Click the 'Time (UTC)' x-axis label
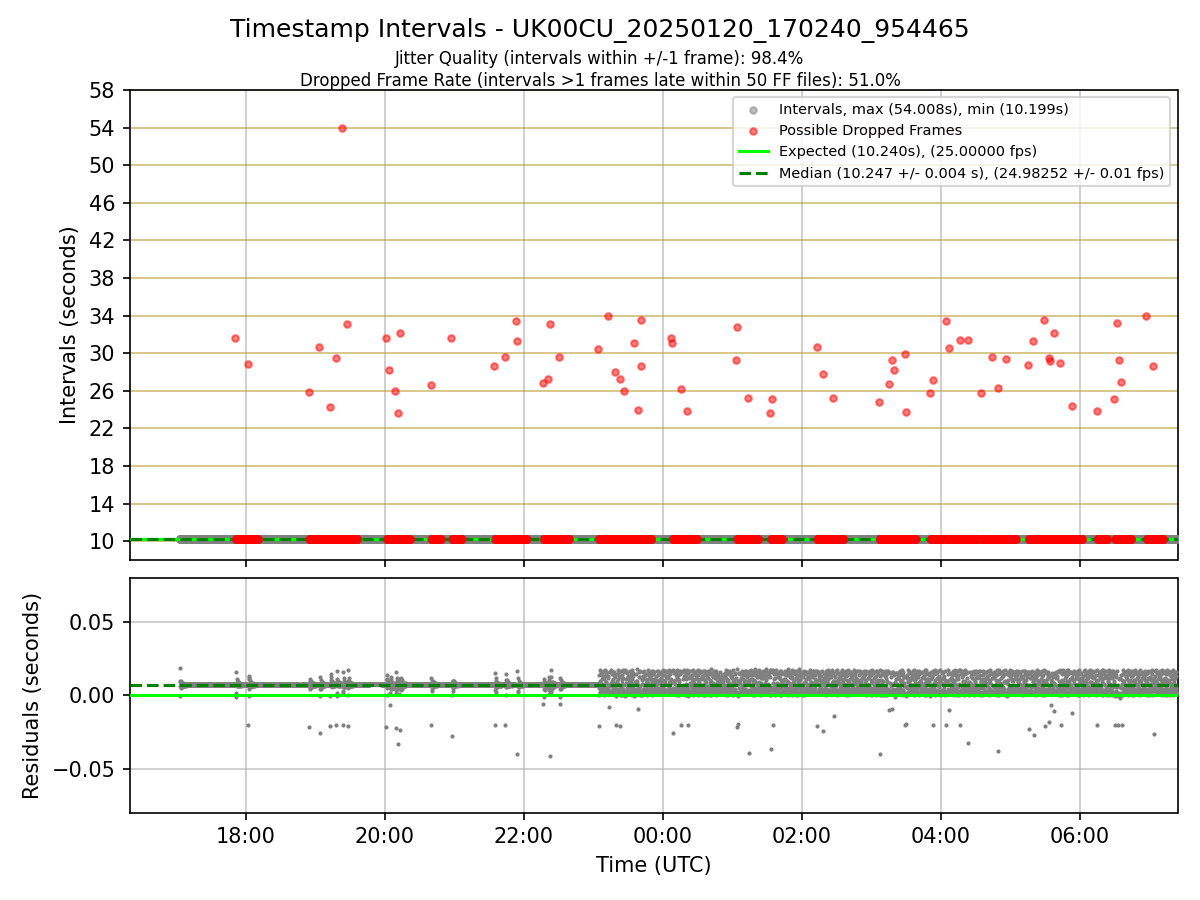Screen dimensions: 1200x900 click(x=654, y=865)
